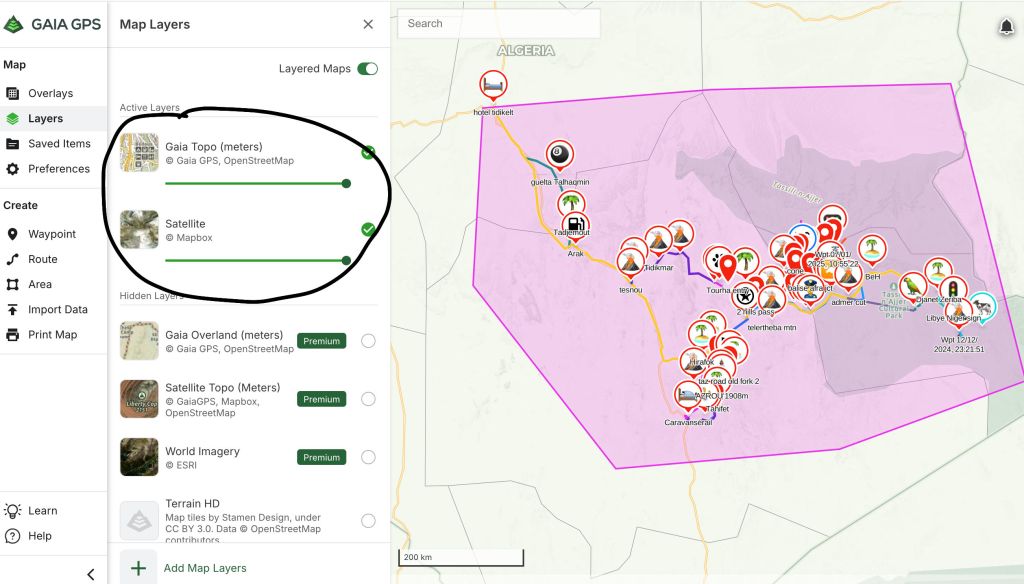
Task: Click the Caravanserail waypoint marker
Action: tap(688, 396)
